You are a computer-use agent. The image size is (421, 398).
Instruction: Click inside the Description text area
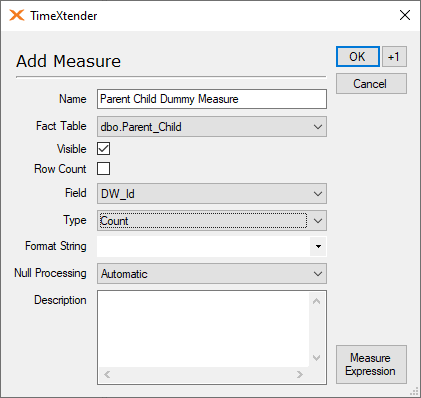click(203, 329)
